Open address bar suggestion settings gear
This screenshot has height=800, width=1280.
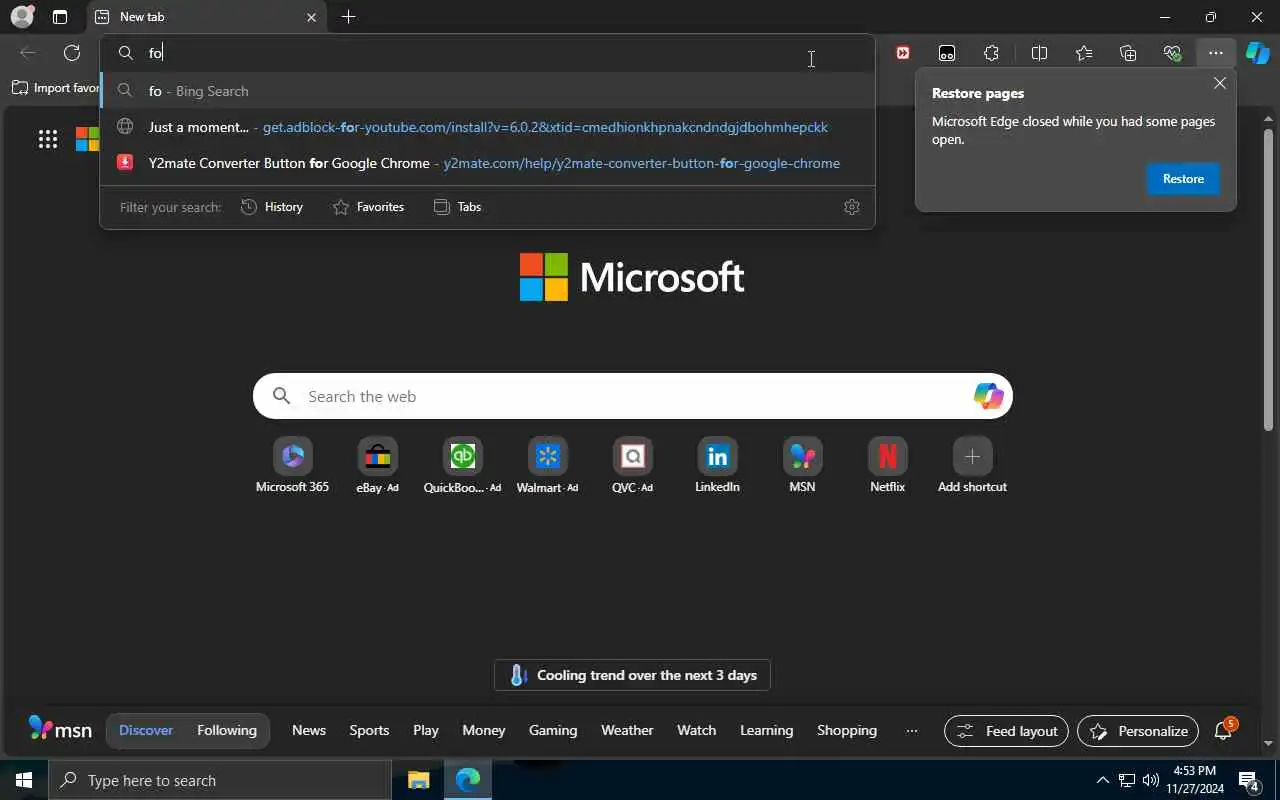pos(852,207)
